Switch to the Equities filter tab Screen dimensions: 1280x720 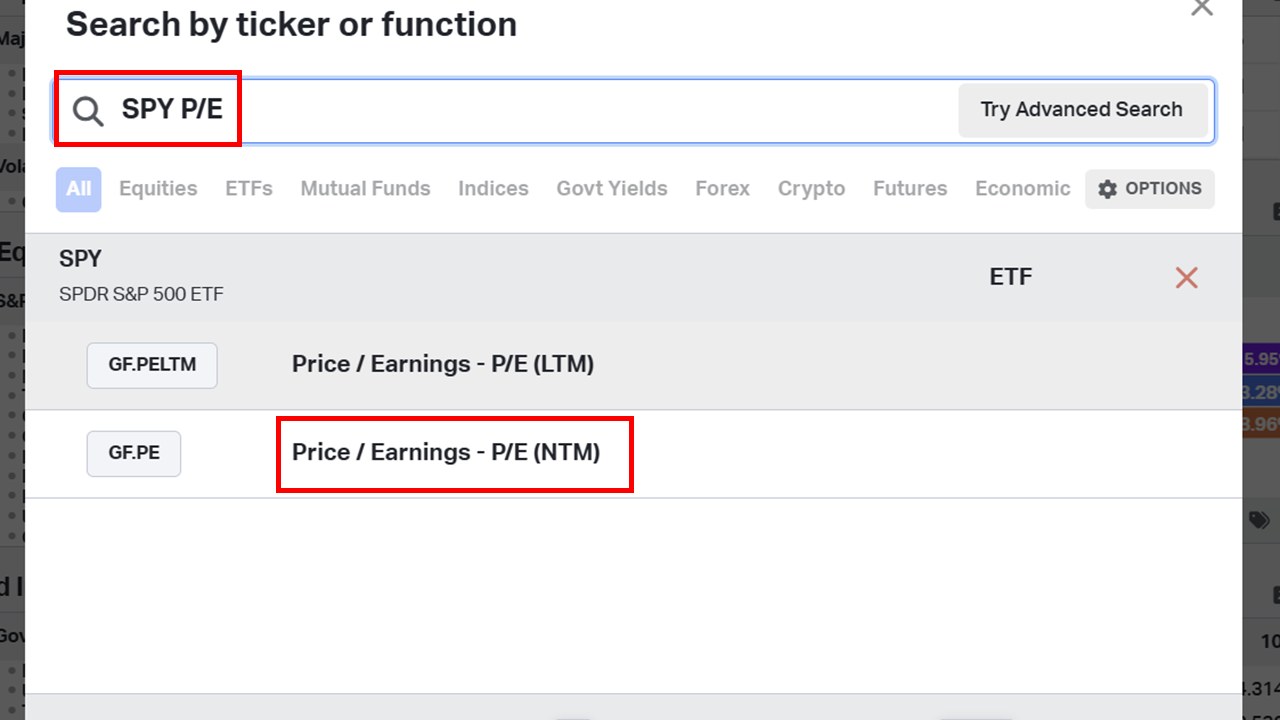tap(158, 189)
